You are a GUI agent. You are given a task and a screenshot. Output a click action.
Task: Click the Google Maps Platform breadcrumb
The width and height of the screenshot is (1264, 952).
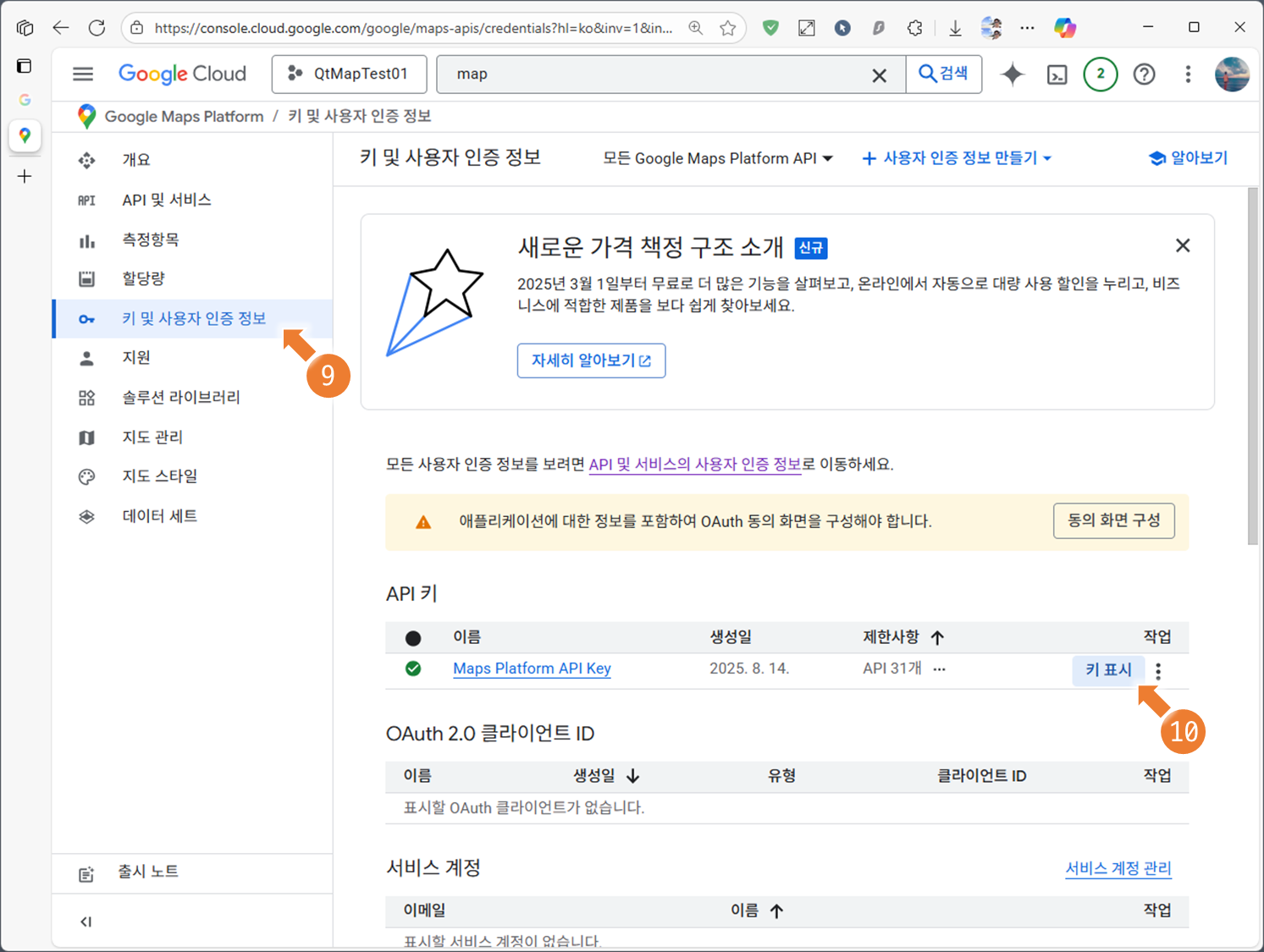[x=184, y=116]
